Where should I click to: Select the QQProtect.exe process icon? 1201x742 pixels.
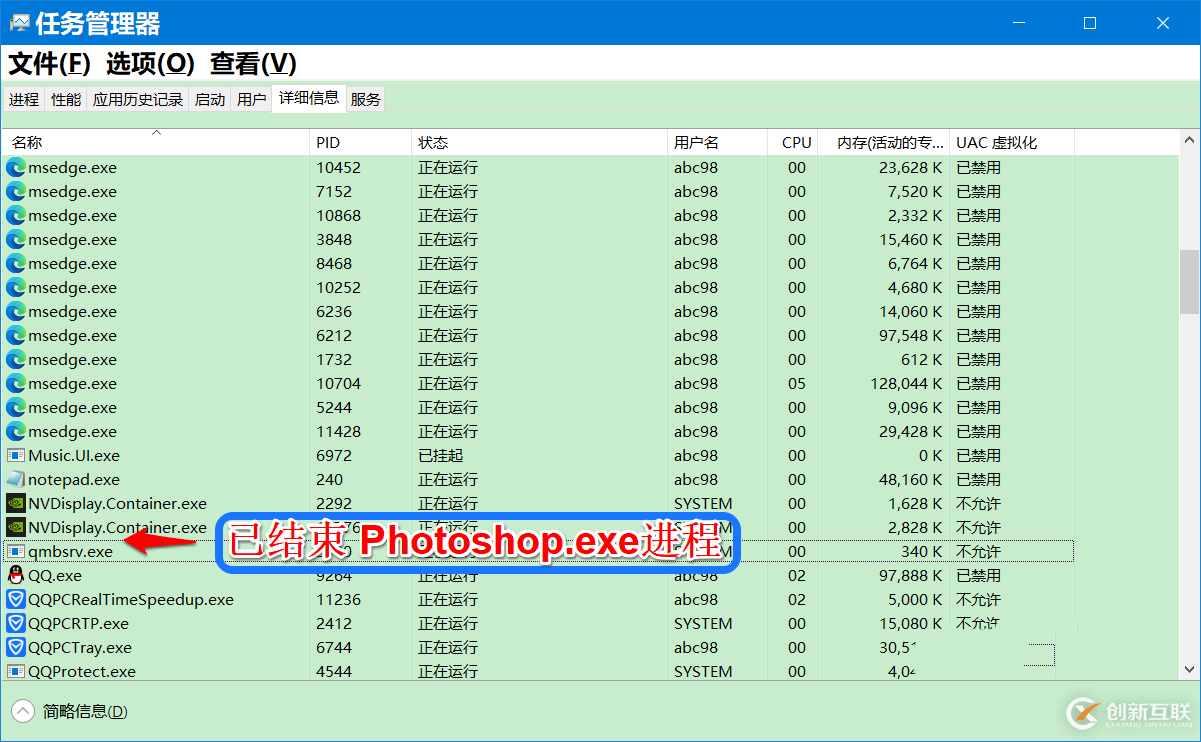pyautogui.click(x=16, y=671)
